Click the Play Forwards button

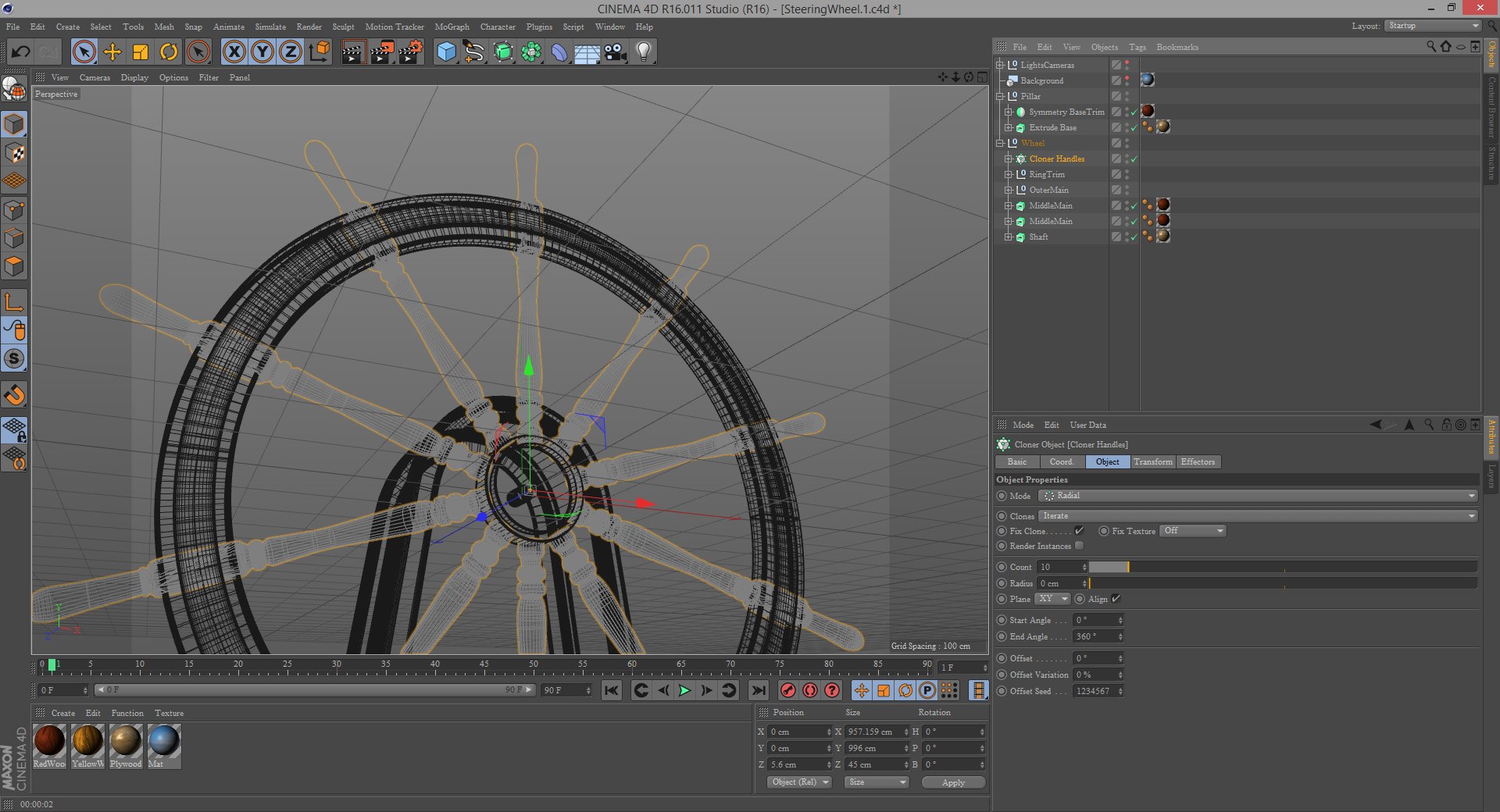684,690
